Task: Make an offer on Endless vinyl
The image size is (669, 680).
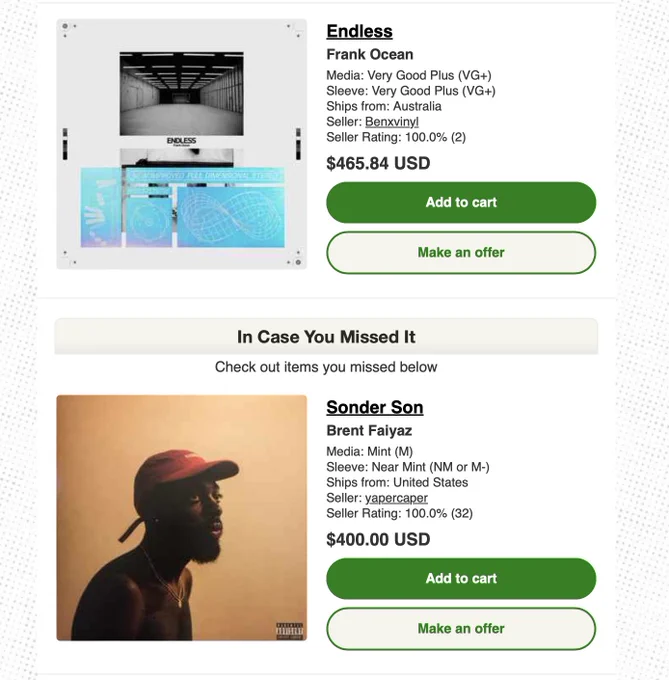Action: click(x=461, y=252)
